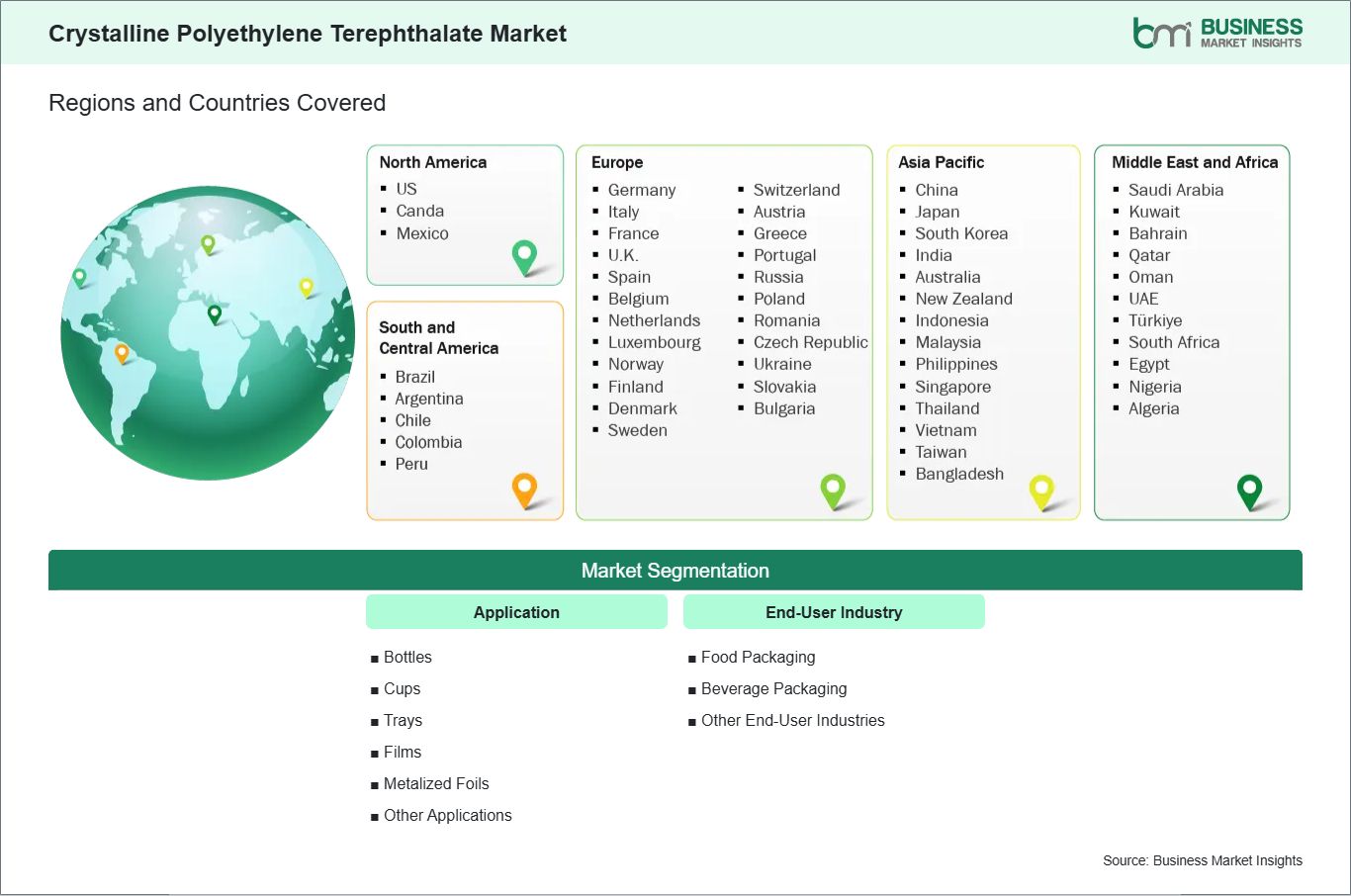This screenshot has width=1351, height=896.
Task: Click the yellow pin in Asia Pacific box
Action: pyautogui.click(x=1041, y=490)
